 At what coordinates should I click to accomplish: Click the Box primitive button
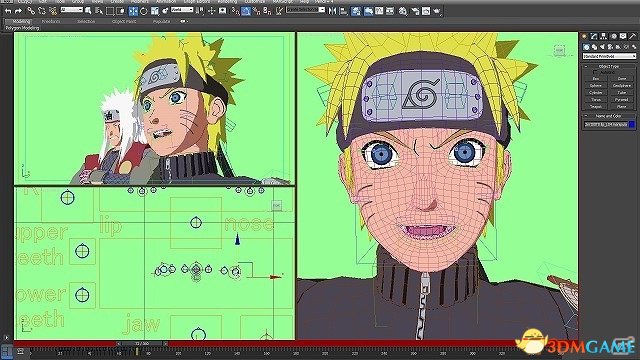[x=596, y=79]
